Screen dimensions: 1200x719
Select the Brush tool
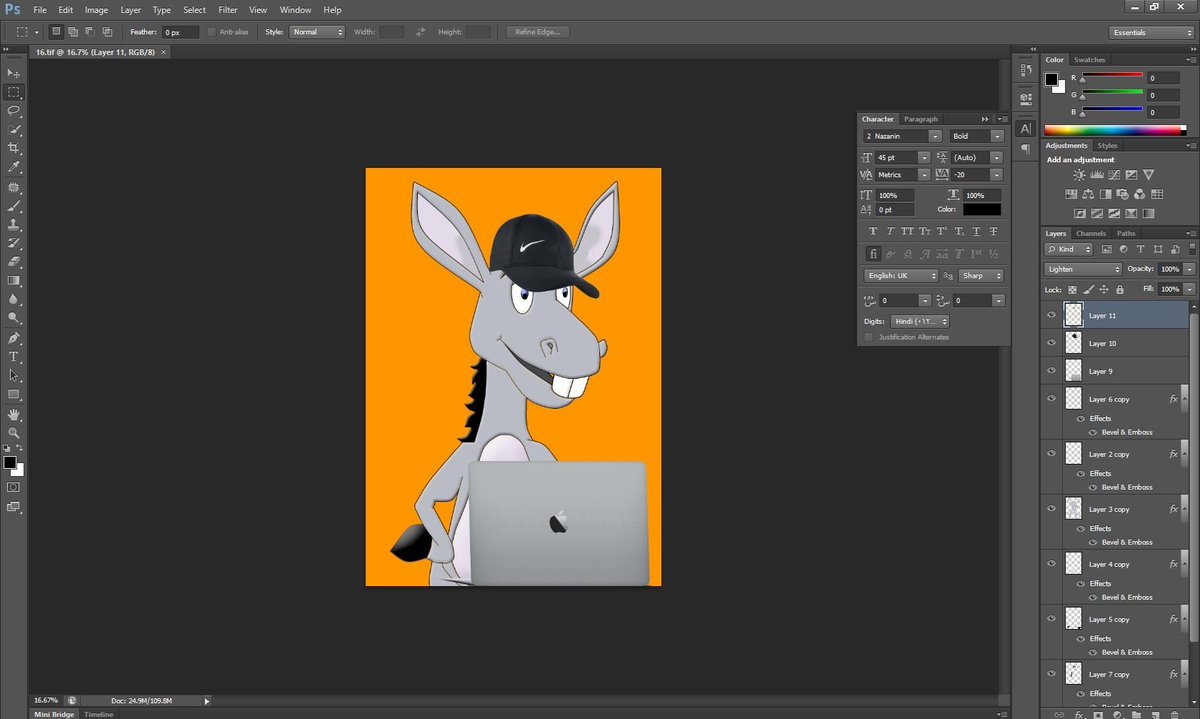14,205
